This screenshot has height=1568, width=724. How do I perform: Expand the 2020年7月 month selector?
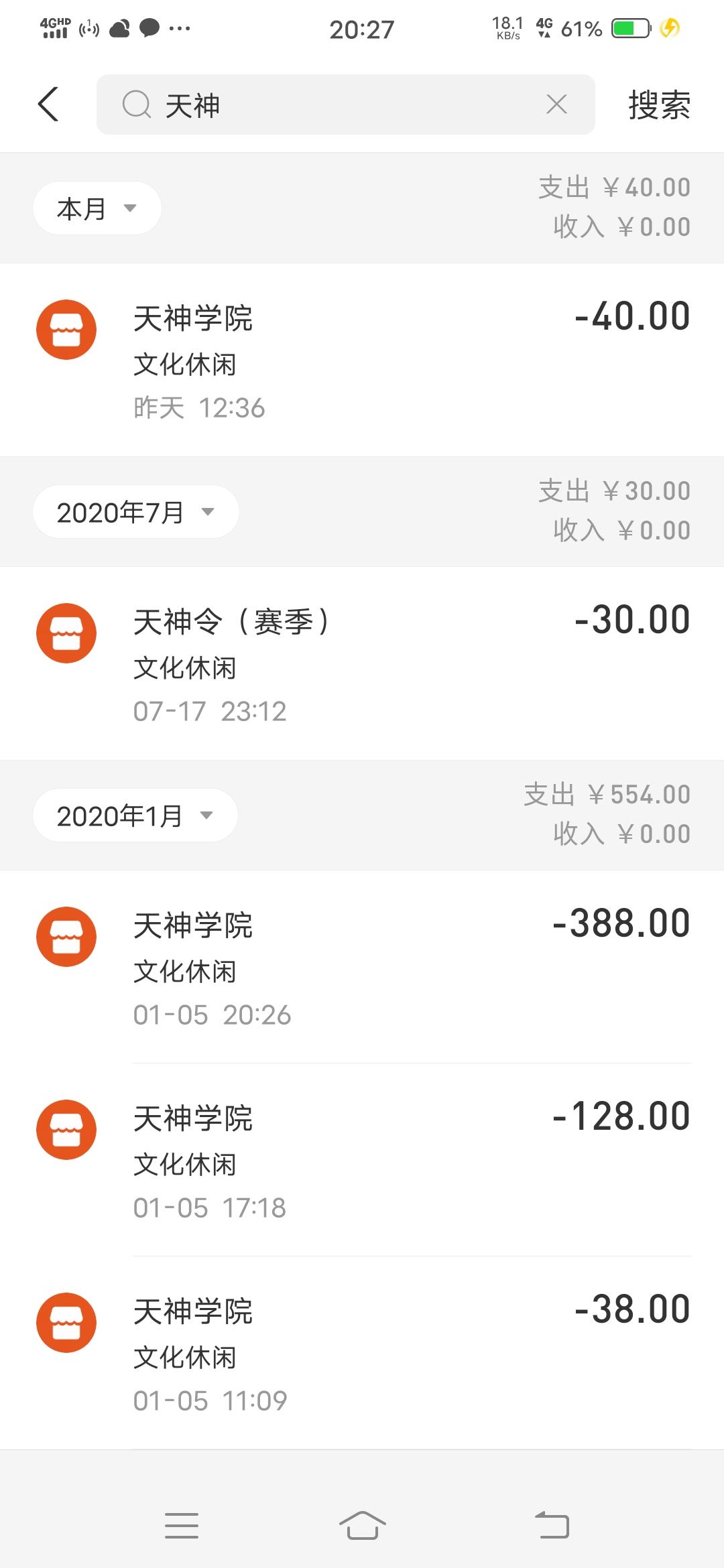136,512
